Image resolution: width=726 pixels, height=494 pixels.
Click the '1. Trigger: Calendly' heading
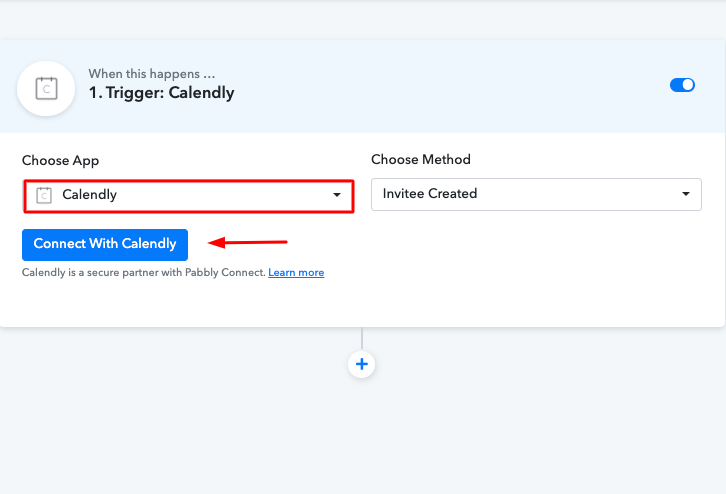click(162, 93)
